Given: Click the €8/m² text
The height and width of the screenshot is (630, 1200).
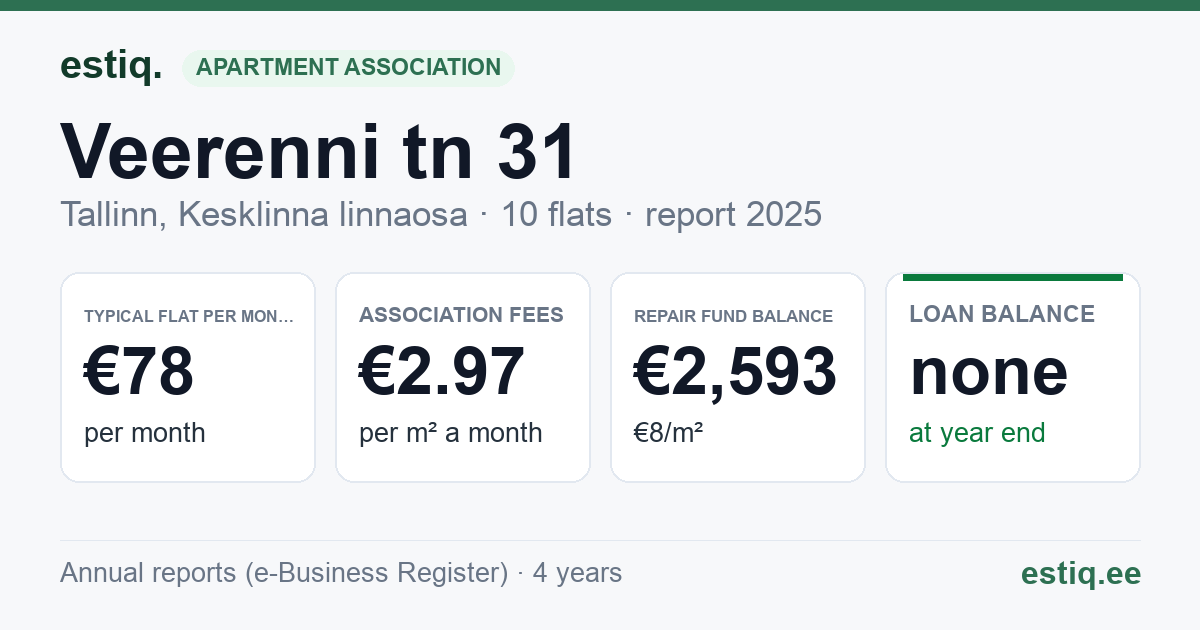Looking at the screenshot, I should pos(669,433).
